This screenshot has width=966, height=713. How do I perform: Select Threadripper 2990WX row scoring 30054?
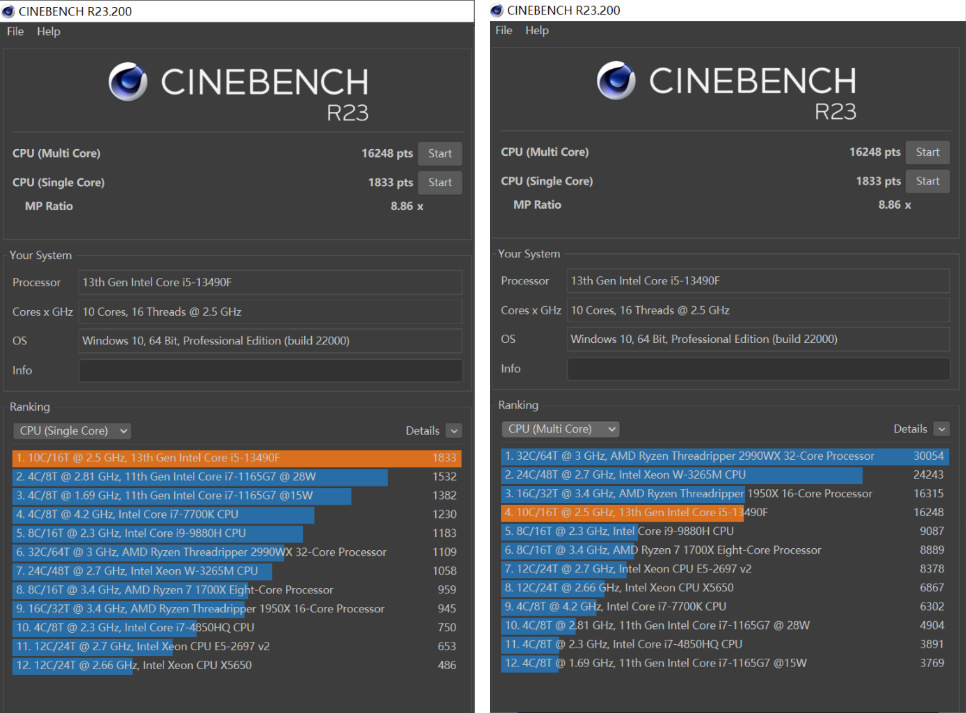(x=725, y=456)
